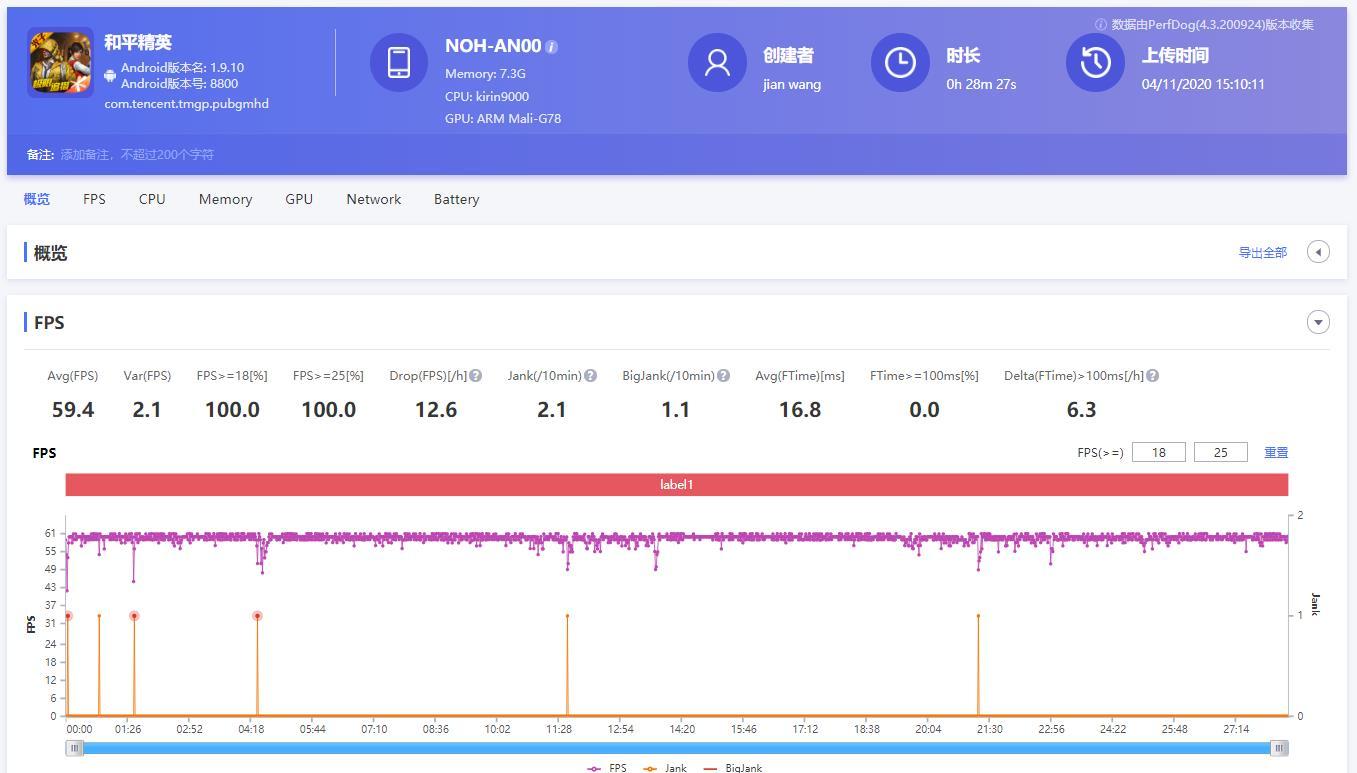Click the BigJank marker near 01:26

[x=134, y=616]
